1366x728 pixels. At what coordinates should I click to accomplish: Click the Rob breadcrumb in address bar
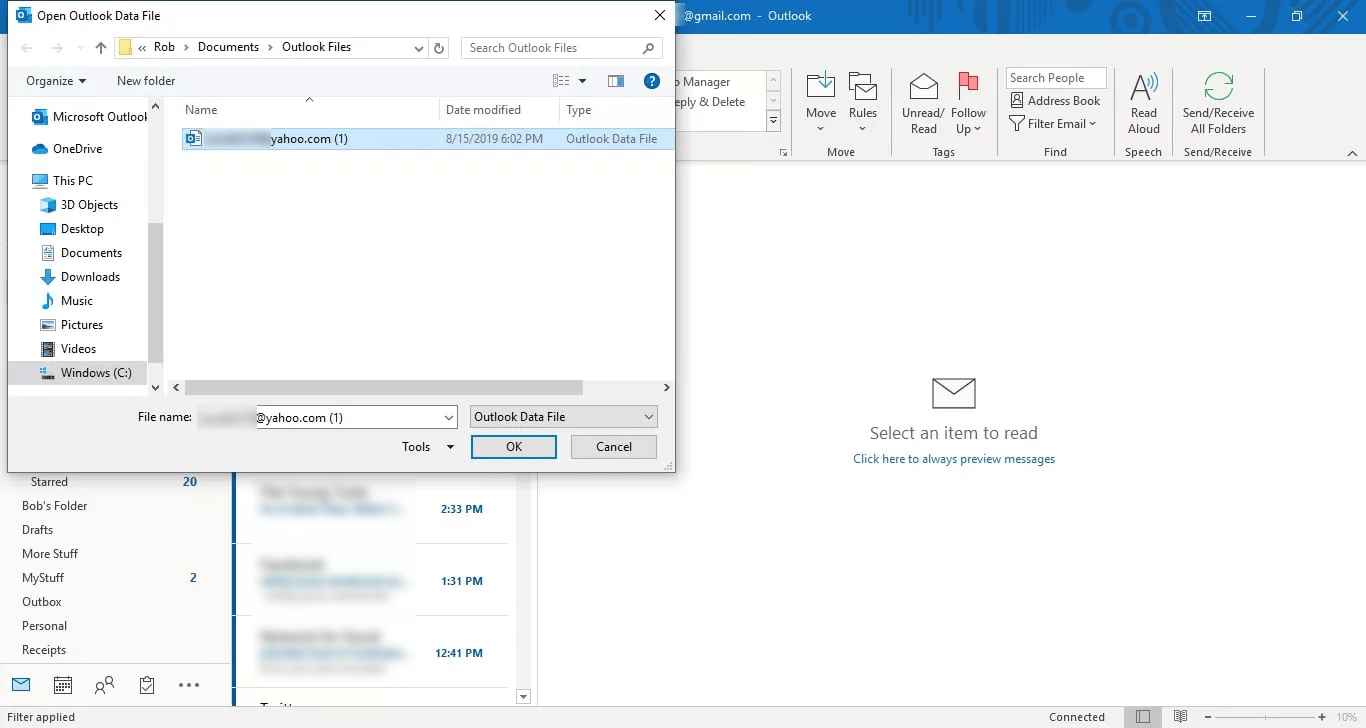point(164,47)
